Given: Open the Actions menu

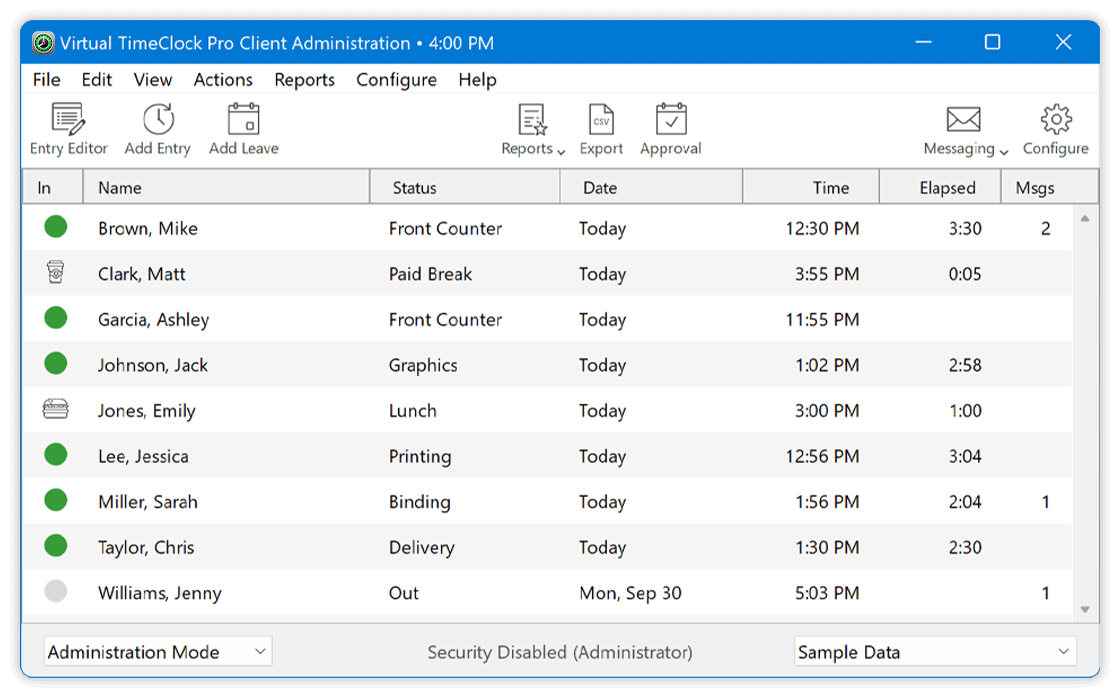Looking at the screenshot, I should click(x=223, y=80).
